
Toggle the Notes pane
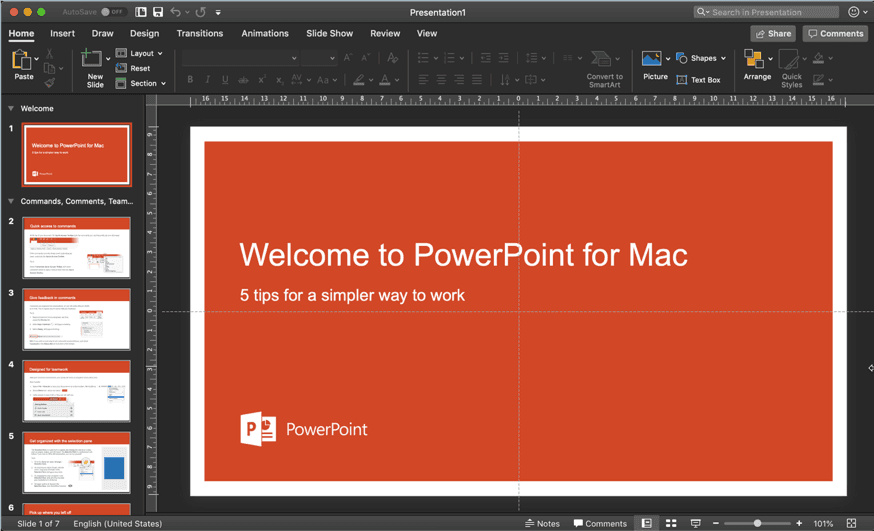coord(542,523)
